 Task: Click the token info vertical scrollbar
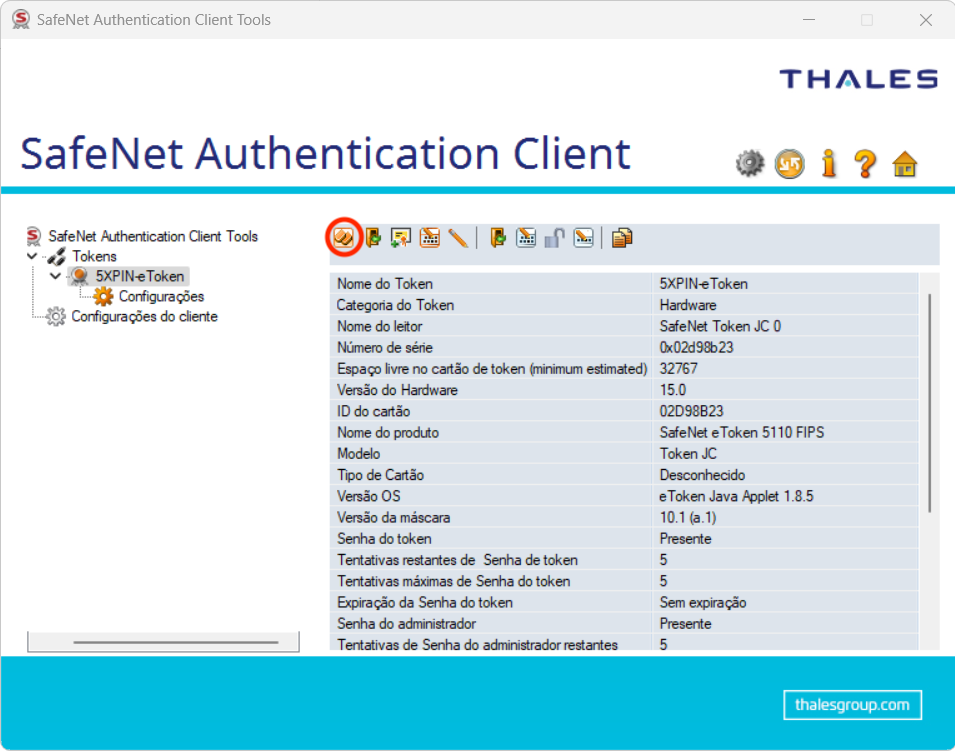pos(929,403)
